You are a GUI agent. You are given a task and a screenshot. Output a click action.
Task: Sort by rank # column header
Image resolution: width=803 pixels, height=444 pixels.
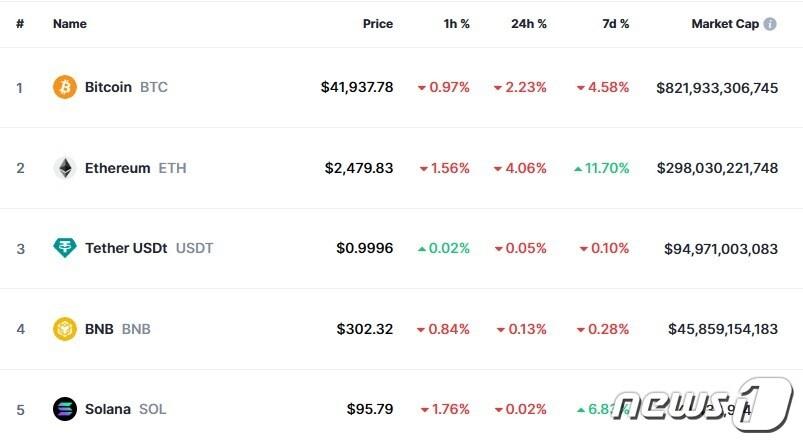pyautogui.click(x=19, y=24)
